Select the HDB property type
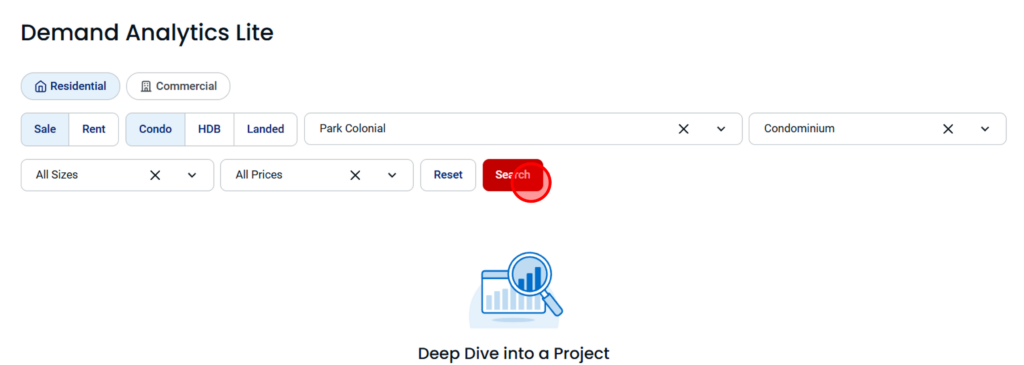Viewport: 1024px width, 365px height. [x=210, y=129]
